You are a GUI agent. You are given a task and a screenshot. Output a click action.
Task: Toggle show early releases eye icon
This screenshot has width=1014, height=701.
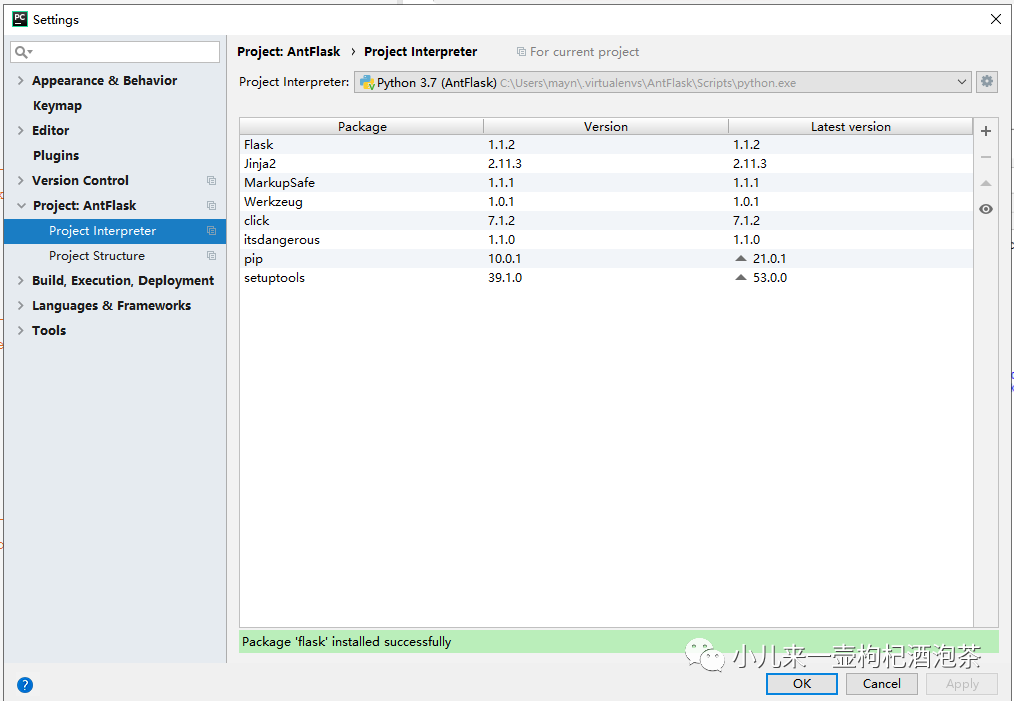986,209
